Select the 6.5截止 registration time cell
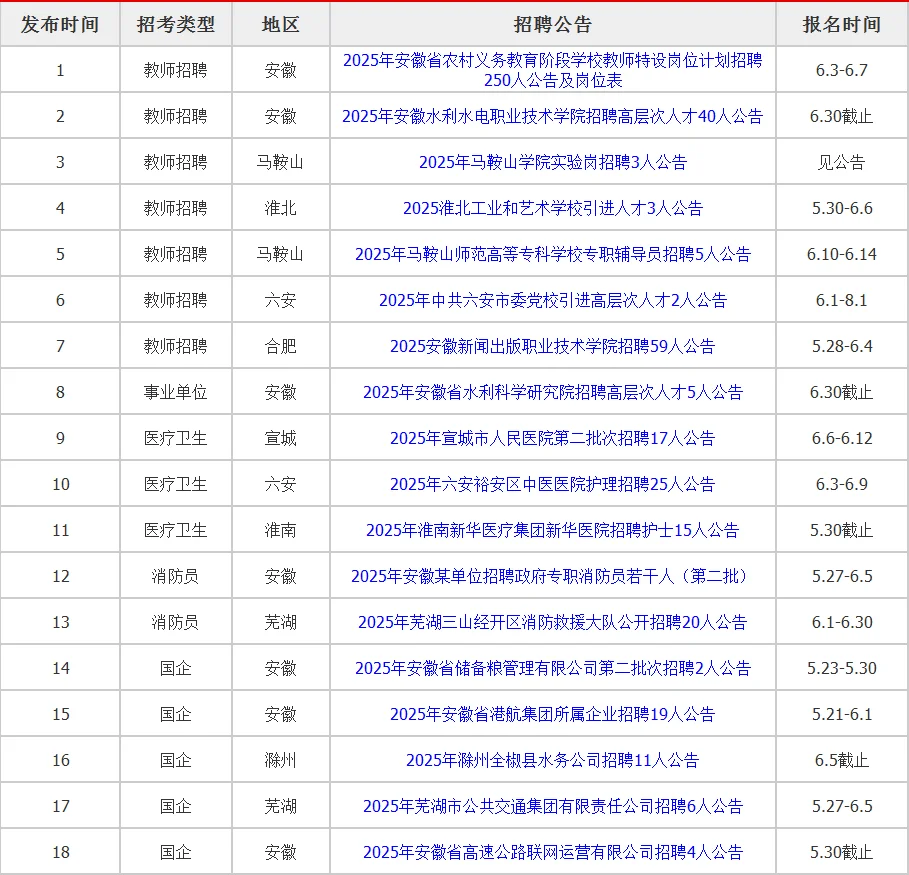Viewport: 909px width, 875px height. point(842,760)
